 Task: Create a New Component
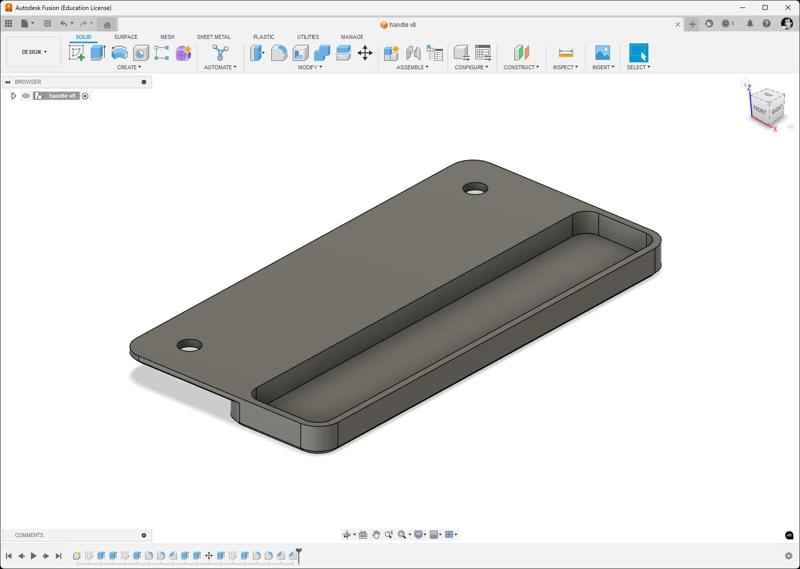click(391, 53)
